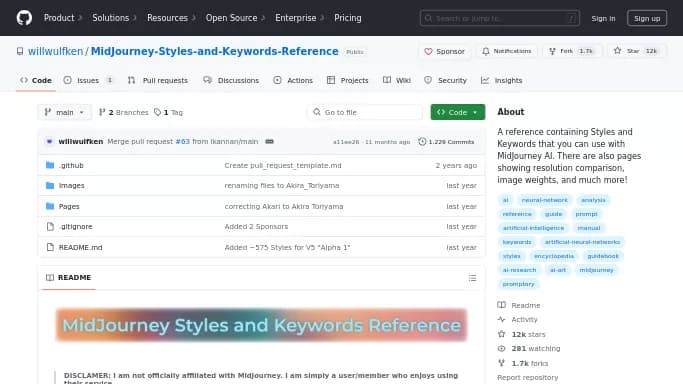
Task: Open the README outline list icon
Action: coord(472,278)
